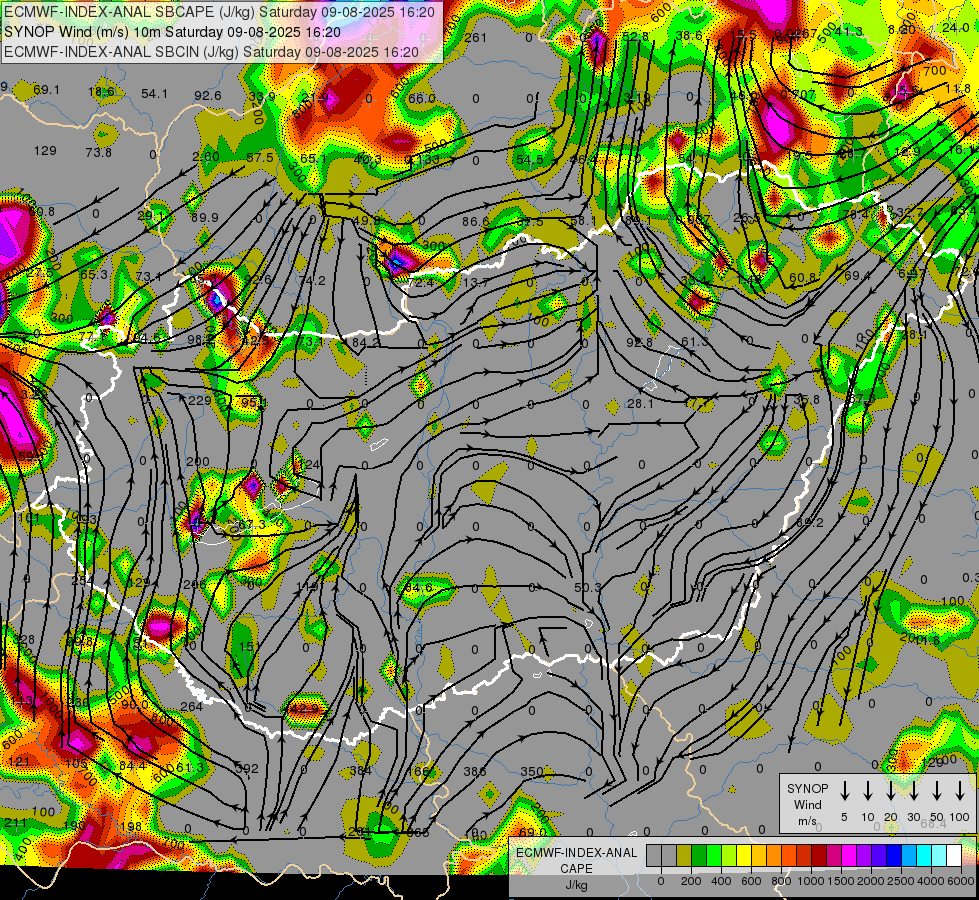Click the map value '350'
This screenshot has width=979, height=900.
coord(531,771)
